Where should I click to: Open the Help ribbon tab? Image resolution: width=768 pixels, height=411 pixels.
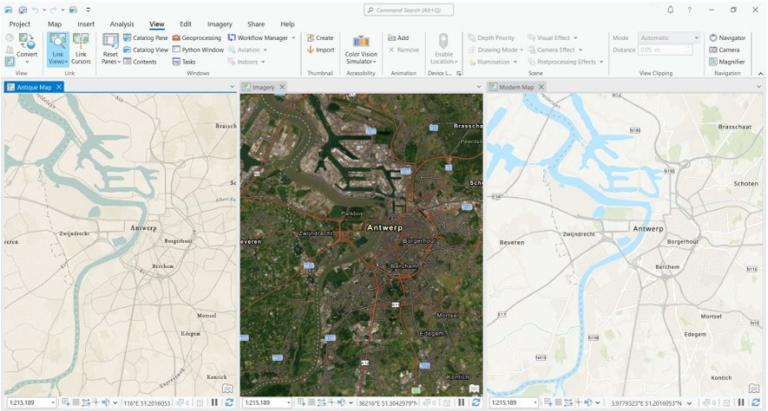tap(288, 24)
